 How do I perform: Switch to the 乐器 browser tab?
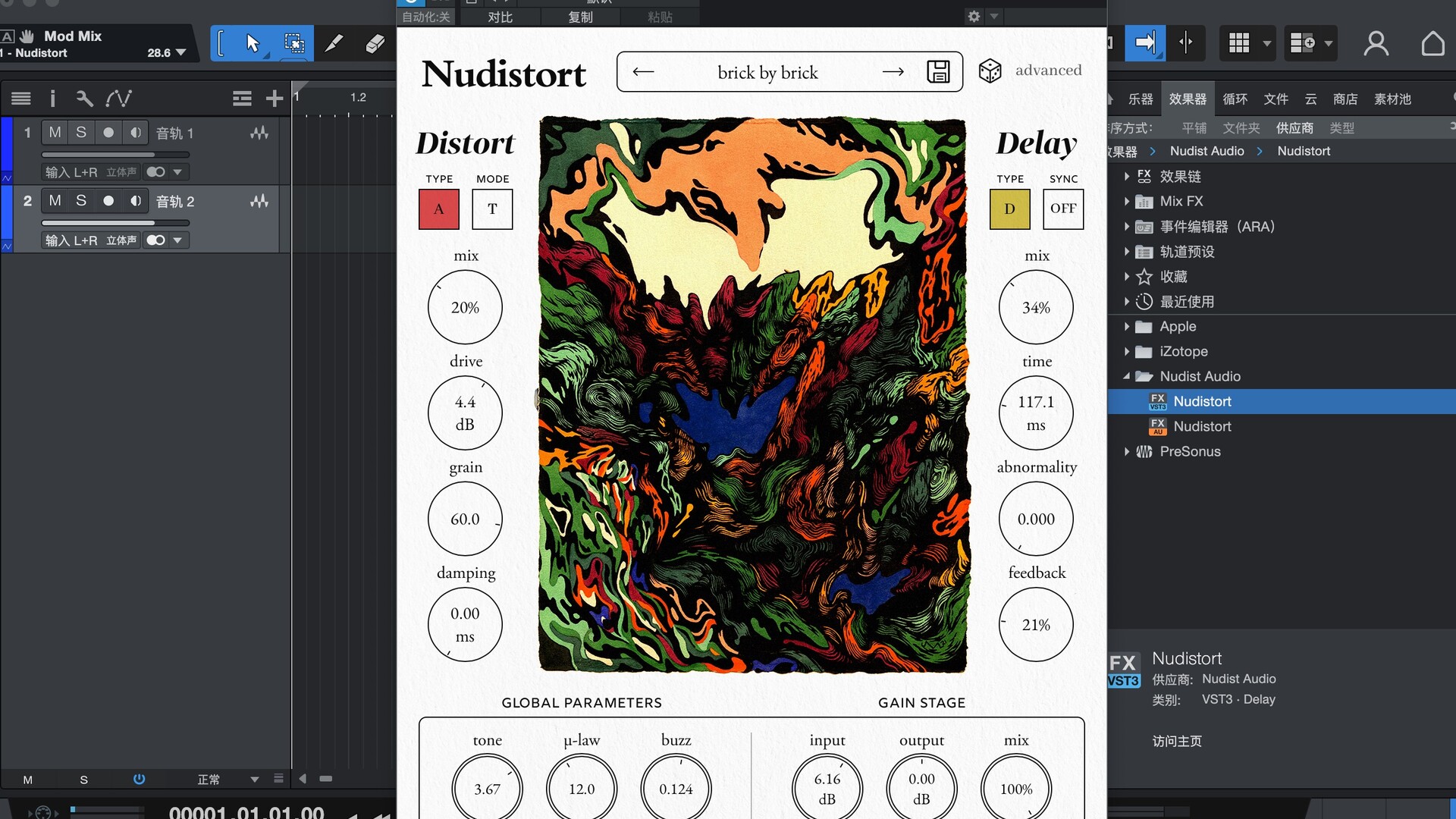[1140, 99]
